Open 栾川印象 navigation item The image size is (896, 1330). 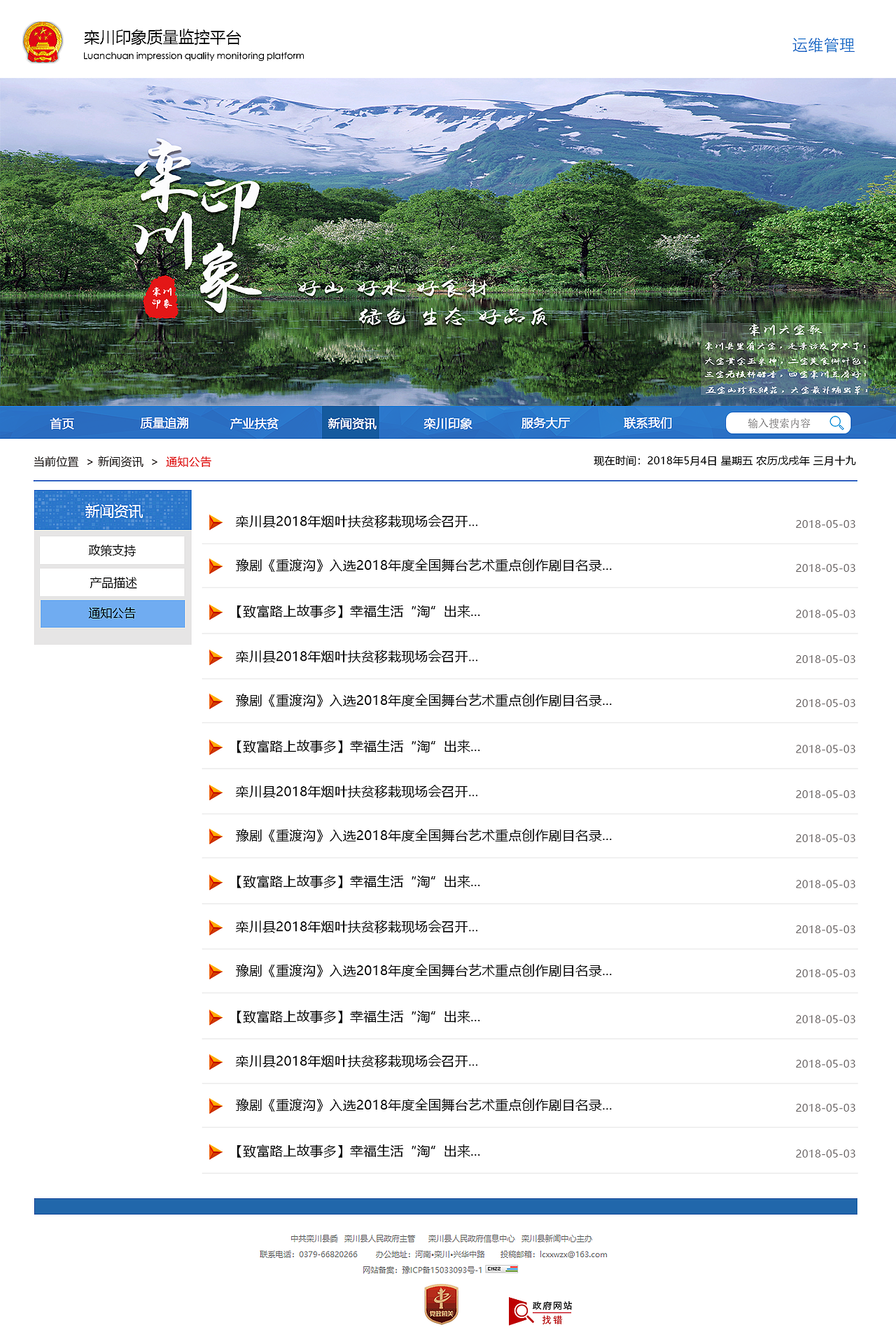pos(448,423)
